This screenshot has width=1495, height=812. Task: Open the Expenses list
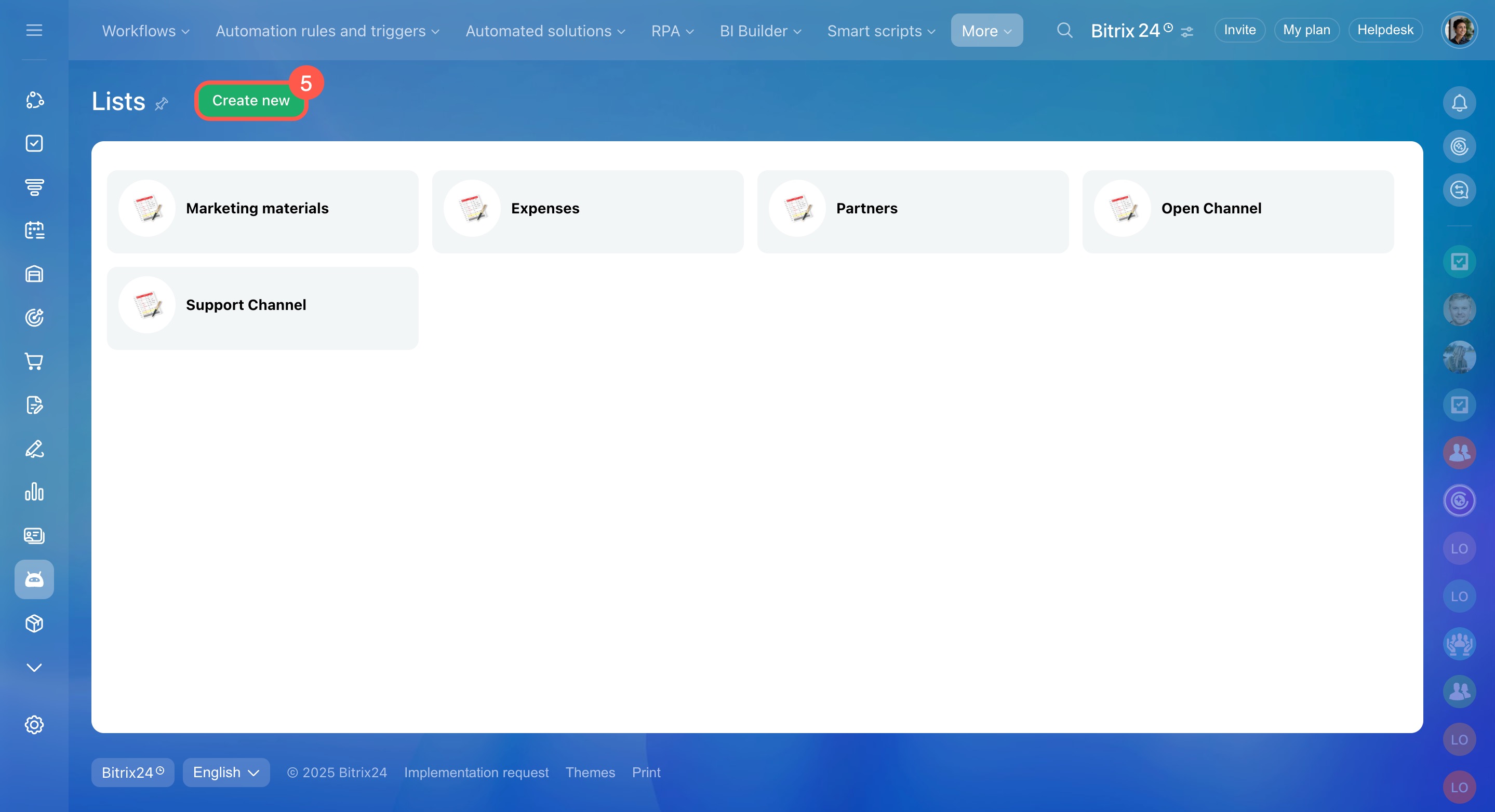(588, 211)
